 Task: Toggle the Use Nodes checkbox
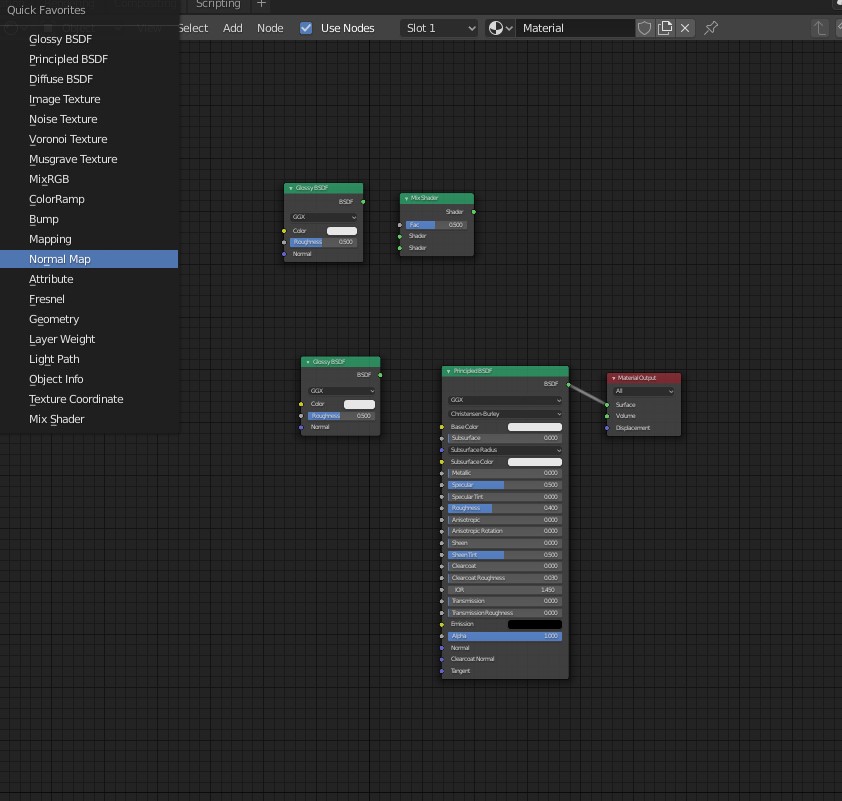[x=306, y=28]
